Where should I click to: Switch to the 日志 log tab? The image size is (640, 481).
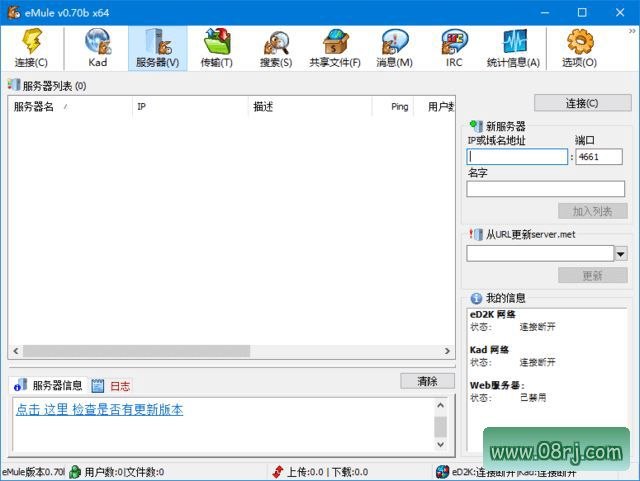[x=111, y=386]
